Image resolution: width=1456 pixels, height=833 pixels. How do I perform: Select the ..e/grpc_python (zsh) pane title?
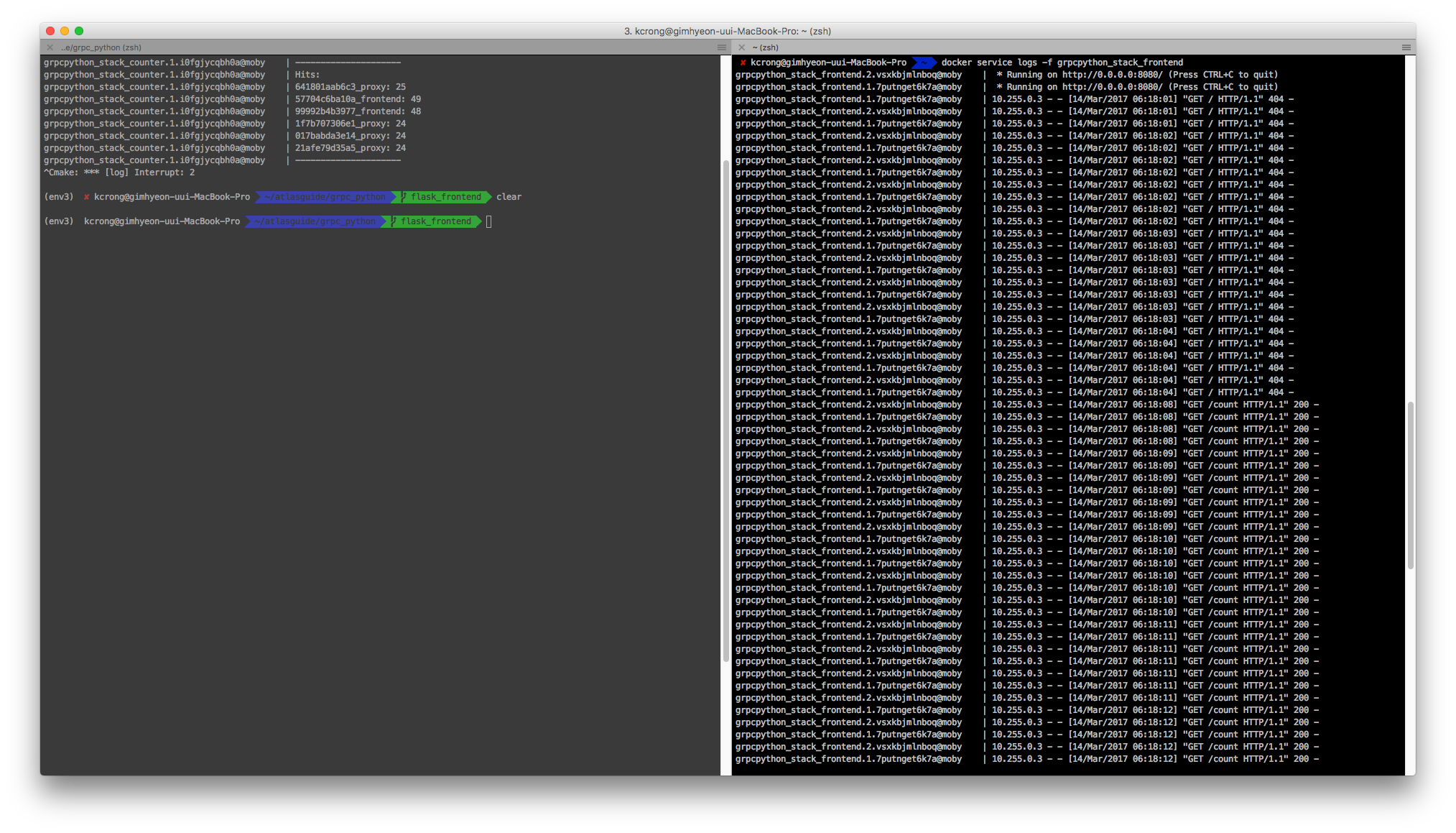click(101, 47)
